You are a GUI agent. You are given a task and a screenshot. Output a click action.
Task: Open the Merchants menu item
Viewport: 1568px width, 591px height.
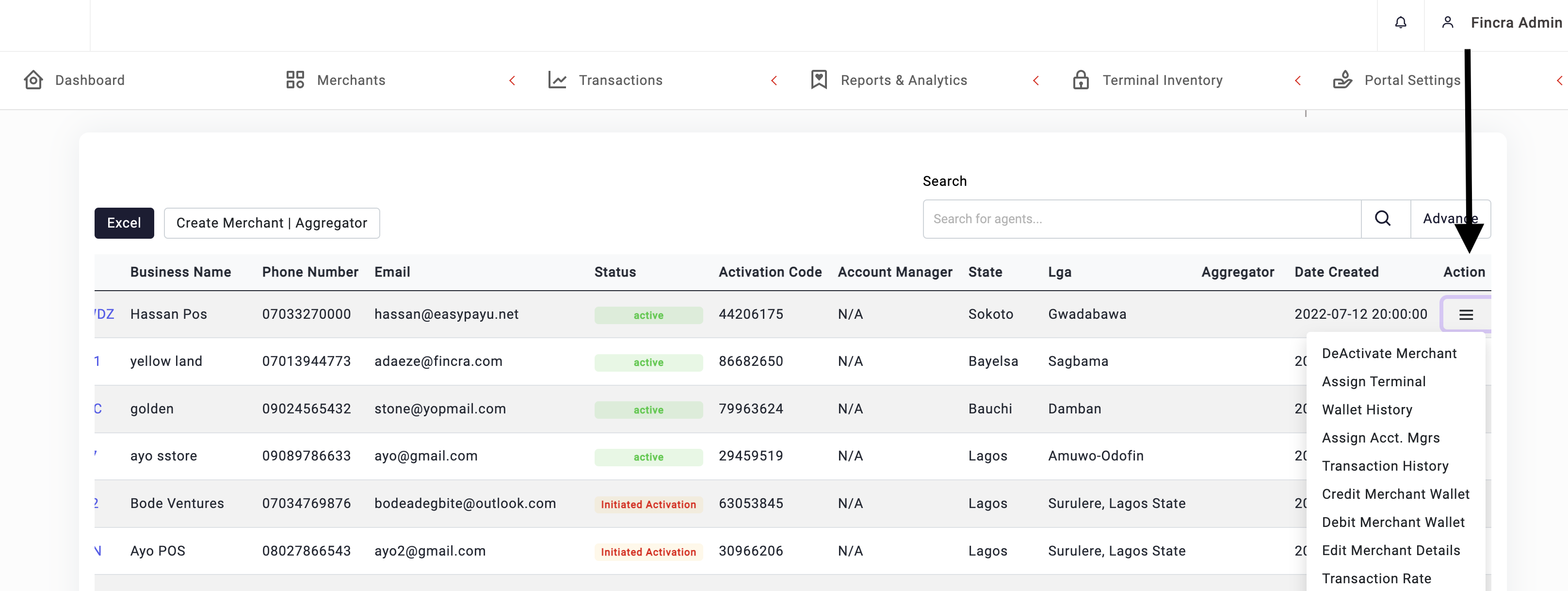[x=351, y=81]
